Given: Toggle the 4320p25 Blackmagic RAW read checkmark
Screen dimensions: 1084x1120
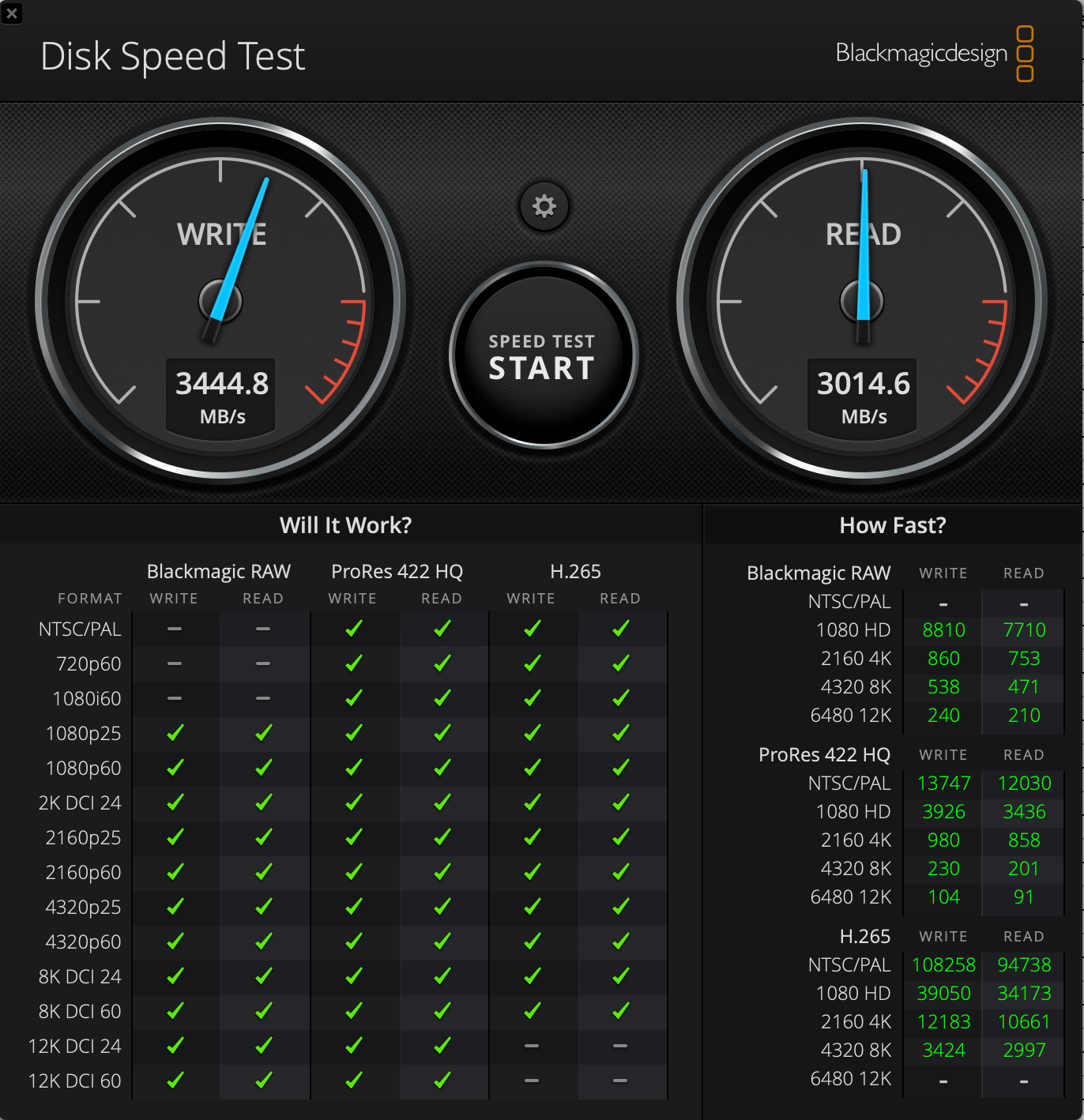Looking at the screenshot, I should point(263,907).
